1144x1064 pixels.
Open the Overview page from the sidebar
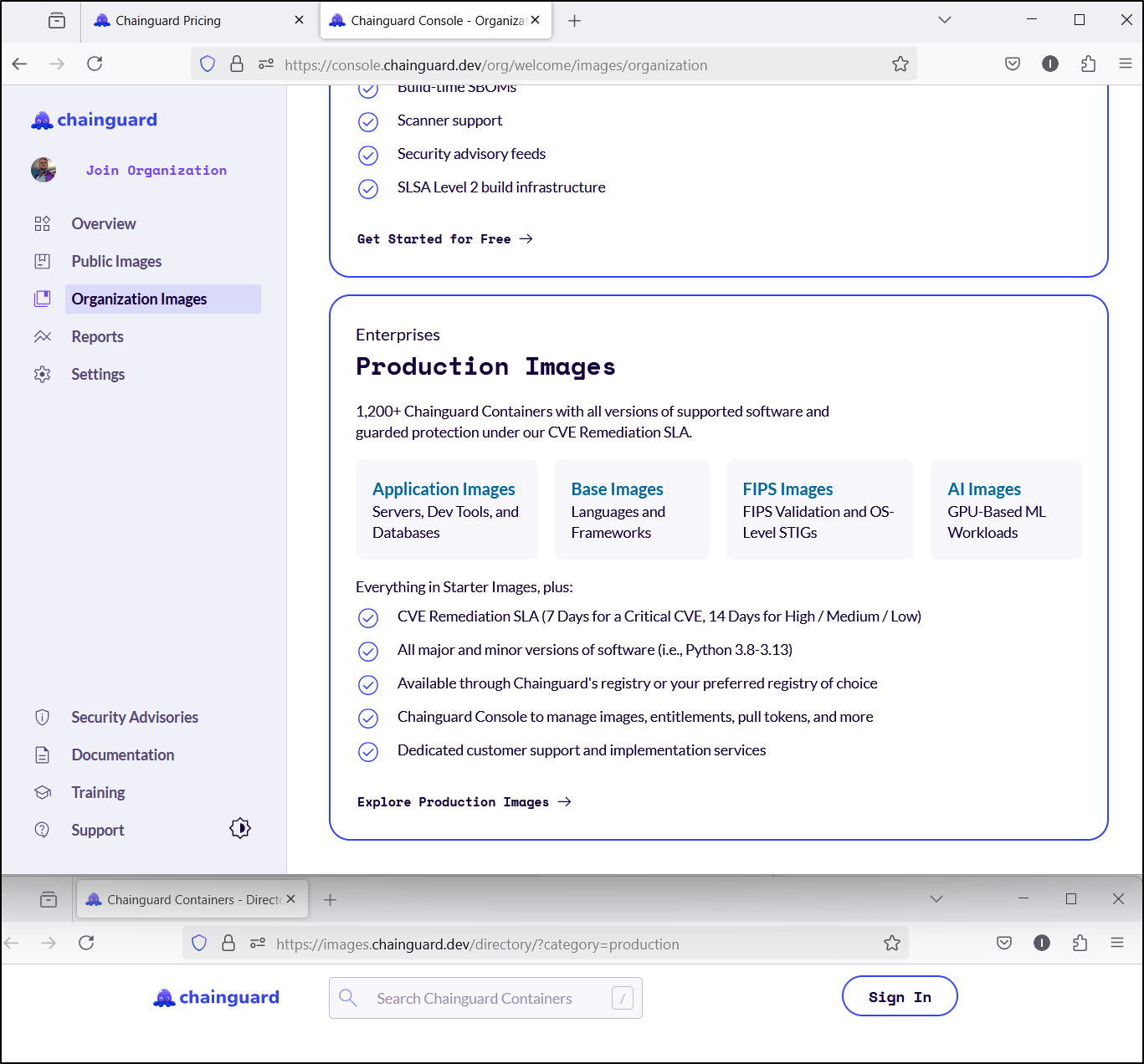pos(104,224)
